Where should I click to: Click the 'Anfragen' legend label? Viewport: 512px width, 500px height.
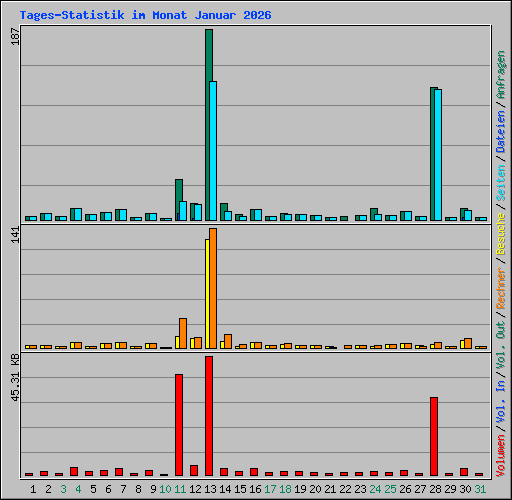click(x=501, y=75)
